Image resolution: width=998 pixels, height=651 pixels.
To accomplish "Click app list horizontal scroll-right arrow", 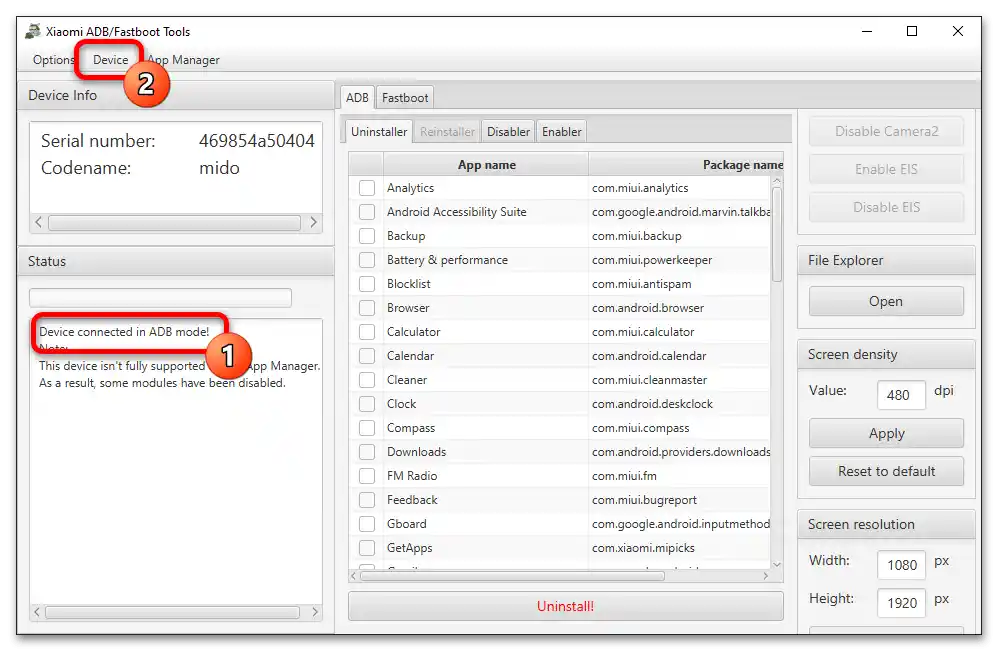I will click(x=766, y=576).
